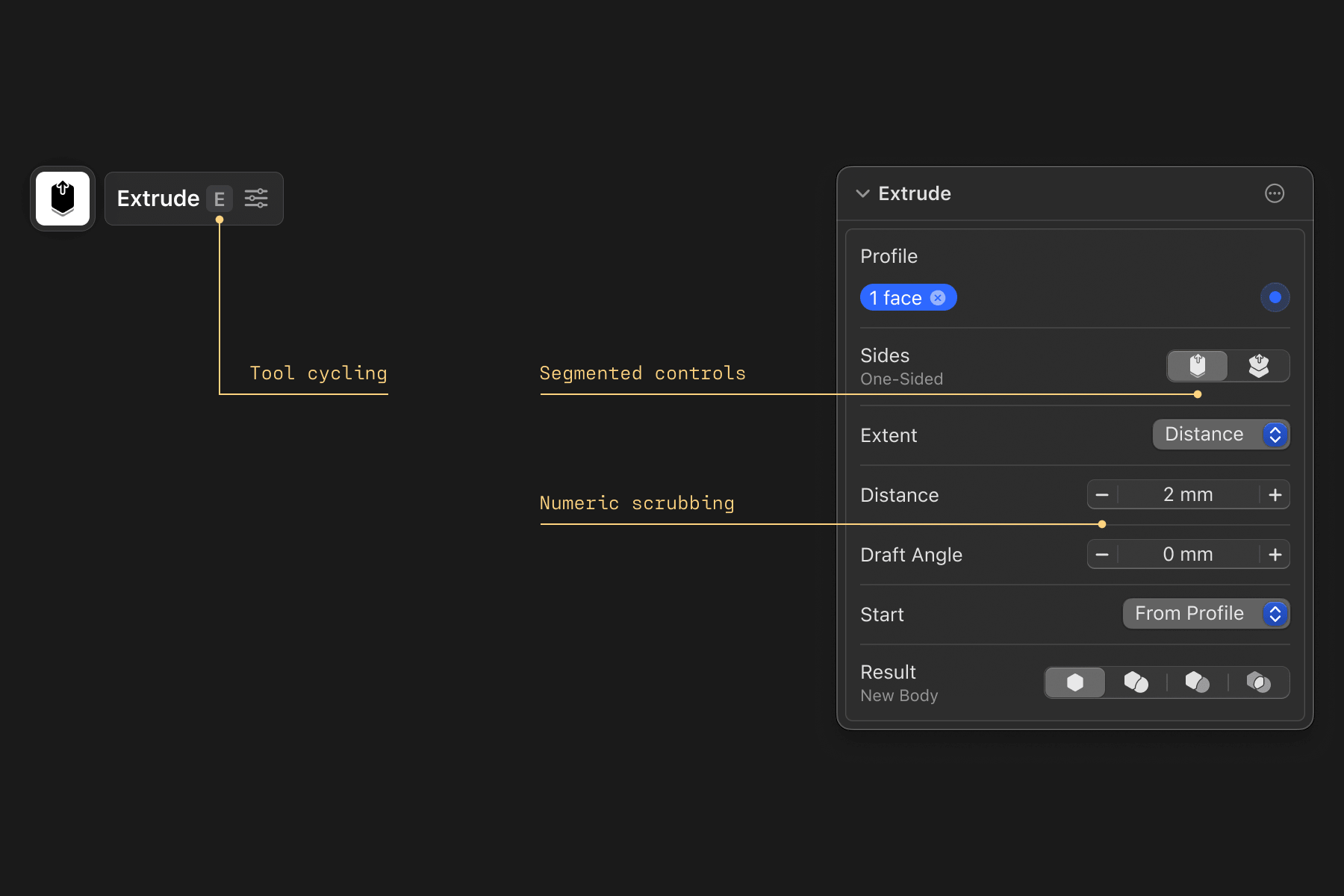
Task: Increase the Draft Angle value
Action: point(1275,554)
